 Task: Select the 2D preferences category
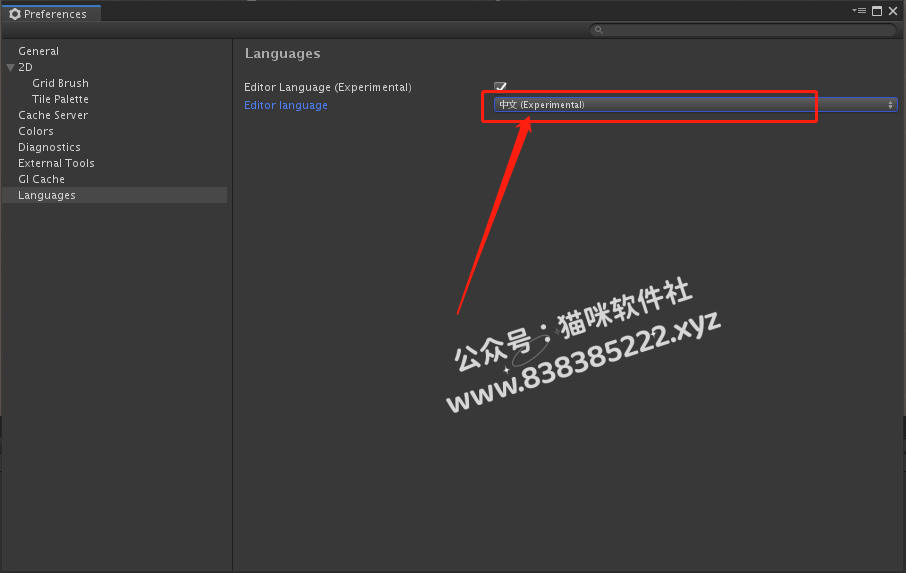[x=25, y=67]
